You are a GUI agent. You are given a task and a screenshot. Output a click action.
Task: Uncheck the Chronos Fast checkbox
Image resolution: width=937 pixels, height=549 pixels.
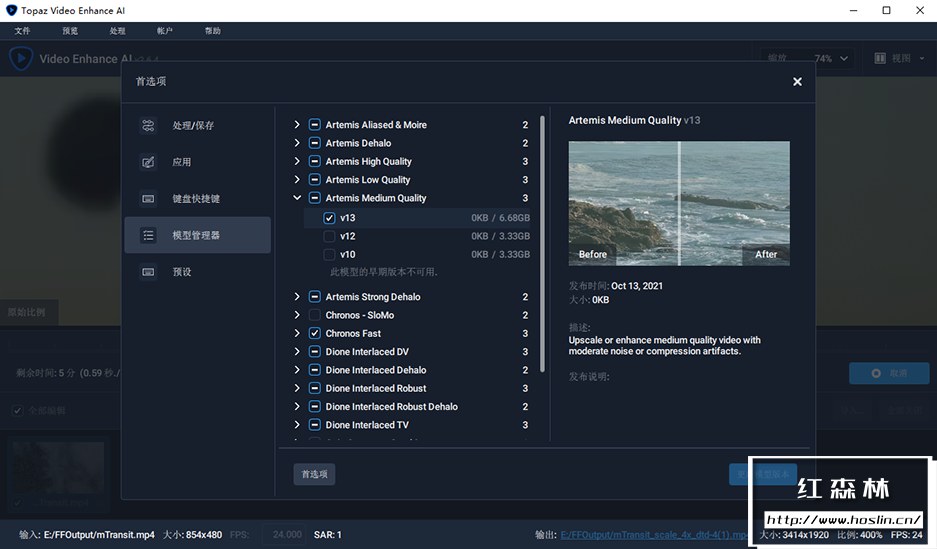click(x=314, y=333)
